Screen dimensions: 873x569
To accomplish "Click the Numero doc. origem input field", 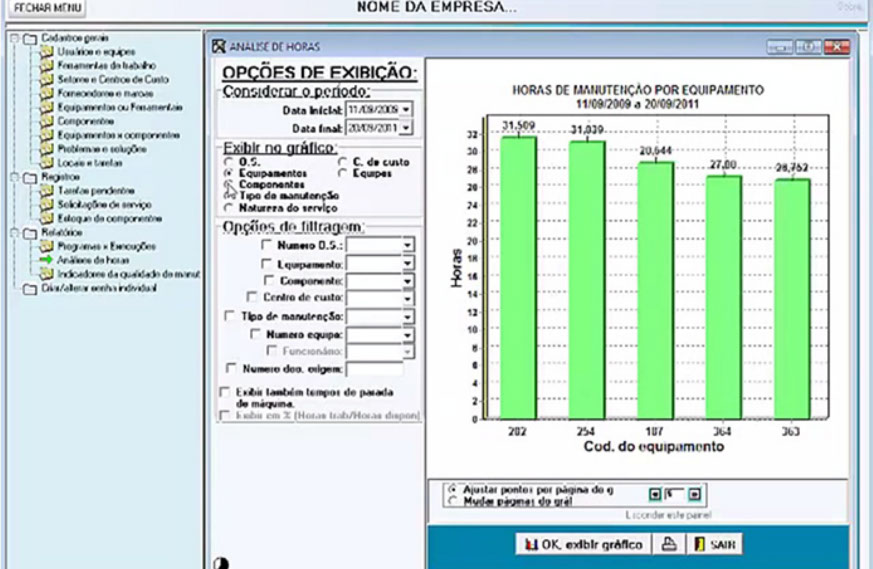I will tap(375, 369).
